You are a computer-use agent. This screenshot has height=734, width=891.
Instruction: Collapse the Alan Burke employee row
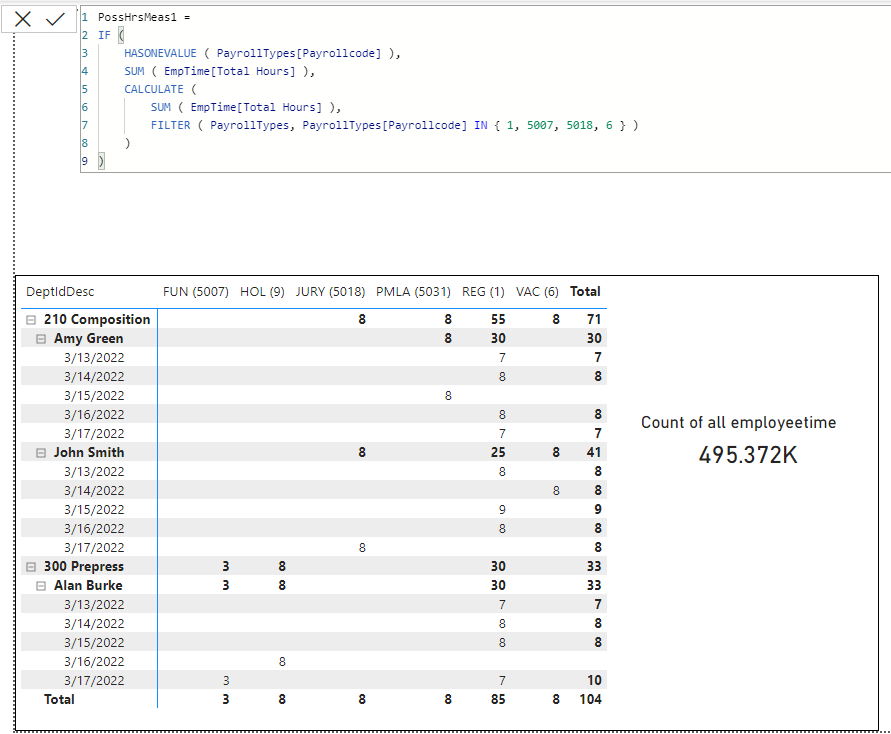coord(41,586)
